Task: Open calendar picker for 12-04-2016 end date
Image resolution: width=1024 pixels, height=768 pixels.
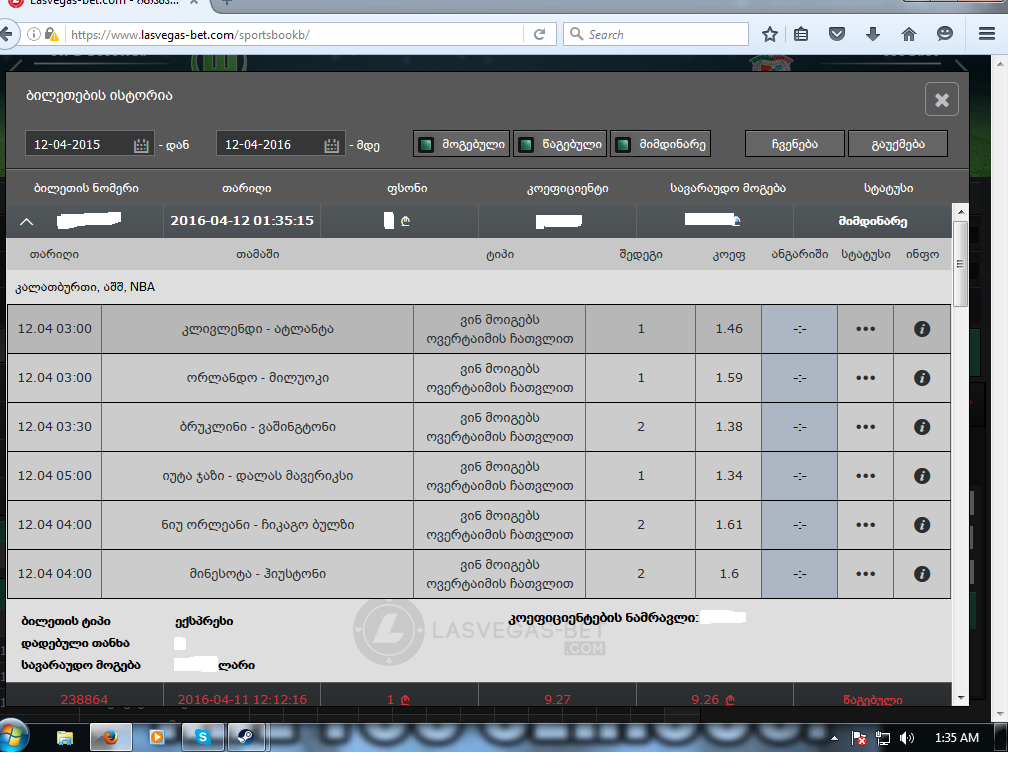Action: pyautogui.click(x=332, y=145)
